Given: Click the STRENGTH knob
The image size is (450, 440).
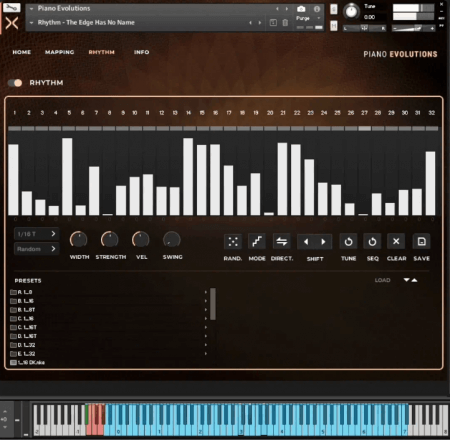Looking at the screenshot, I should (110, 239).
